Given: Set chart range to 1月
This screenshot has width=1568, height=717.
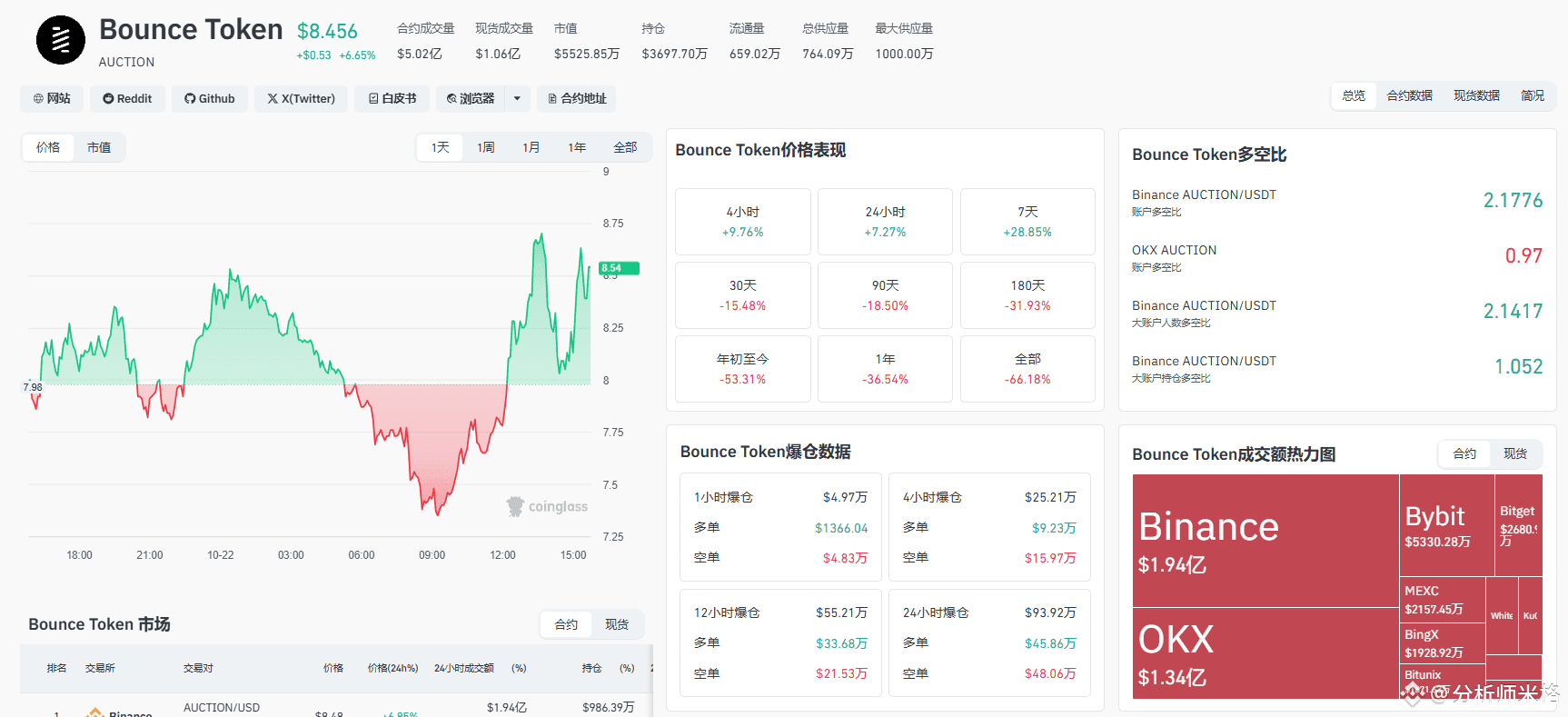Looking at the screenshot, I should 531,147.
